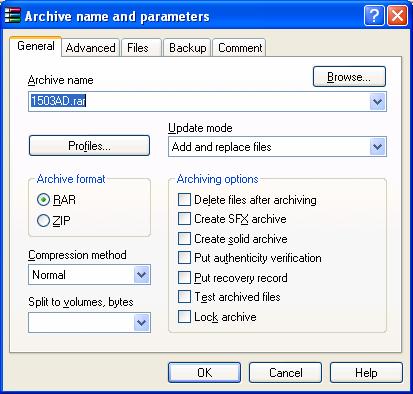Open the Profiles... button
This screenshot has height=394, width=413.
click(89, 146)
